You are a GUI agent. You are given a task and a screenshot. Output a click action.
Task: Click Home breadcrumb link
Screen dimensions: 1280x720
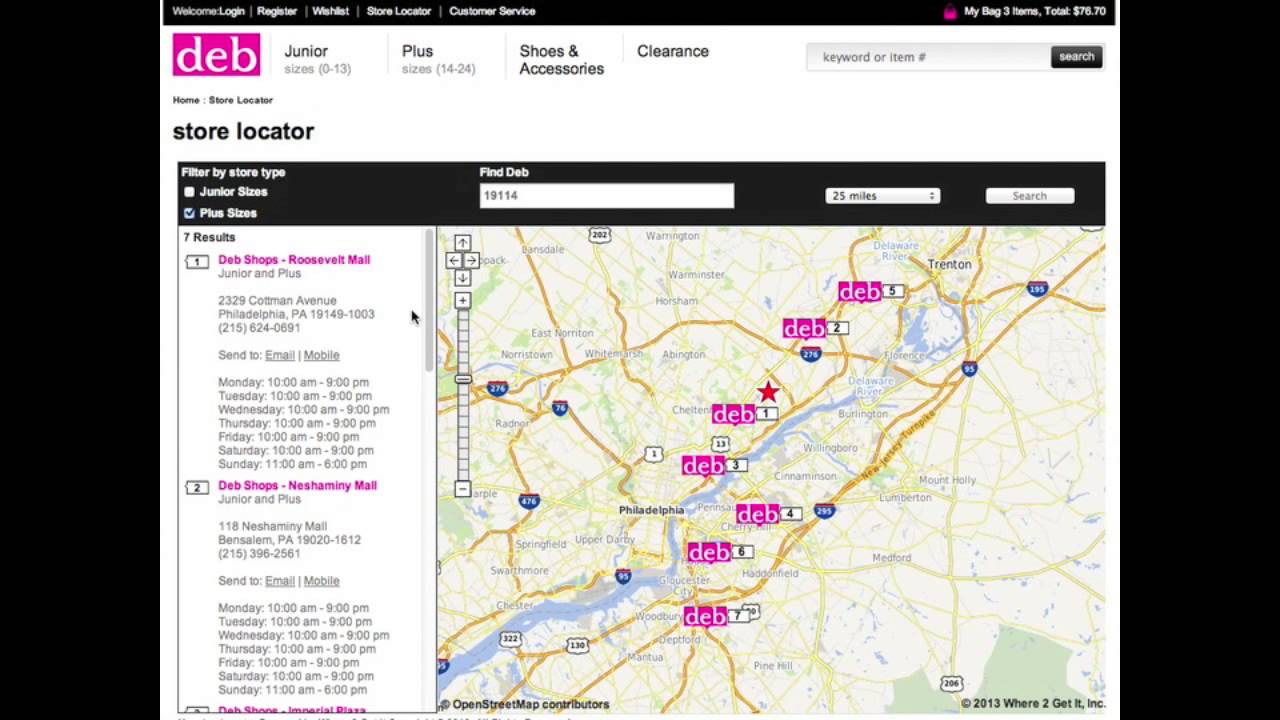186,100
